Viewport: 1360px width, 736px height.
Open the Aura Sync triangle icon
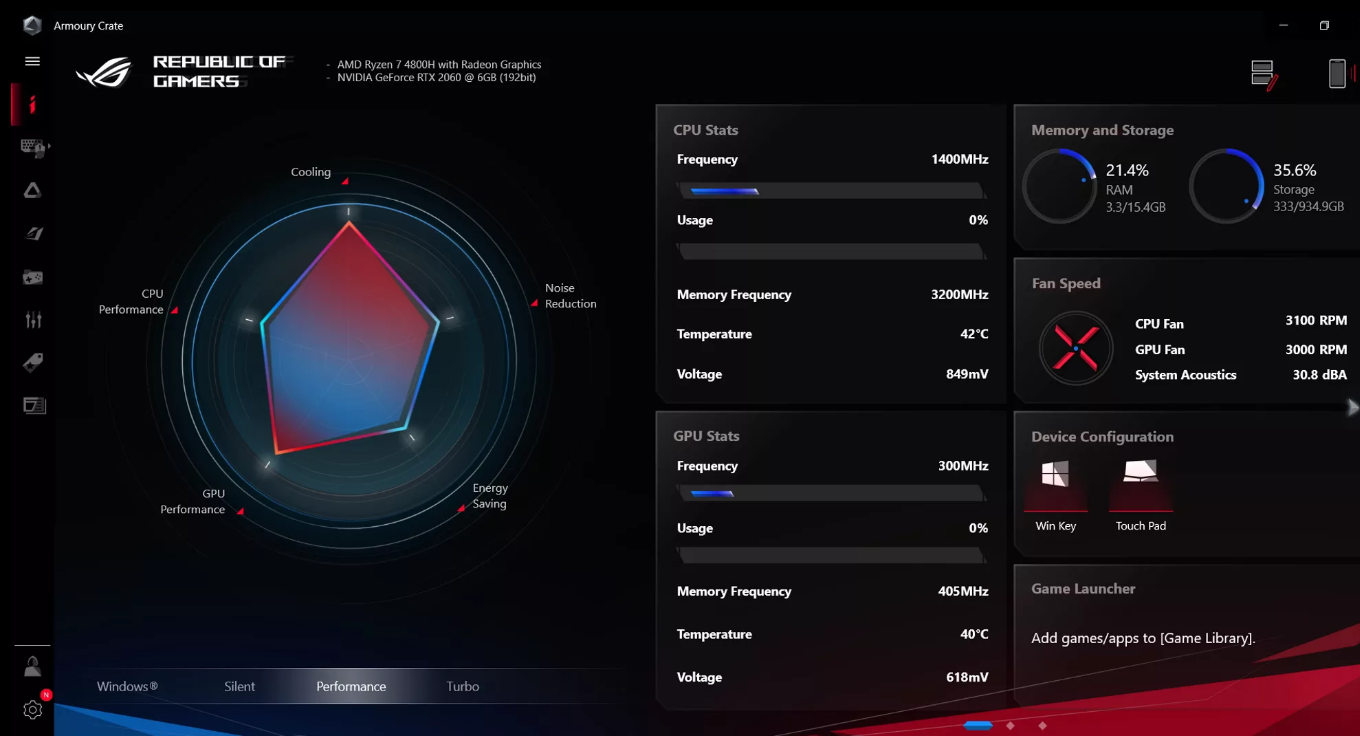[x=33, y=191]
